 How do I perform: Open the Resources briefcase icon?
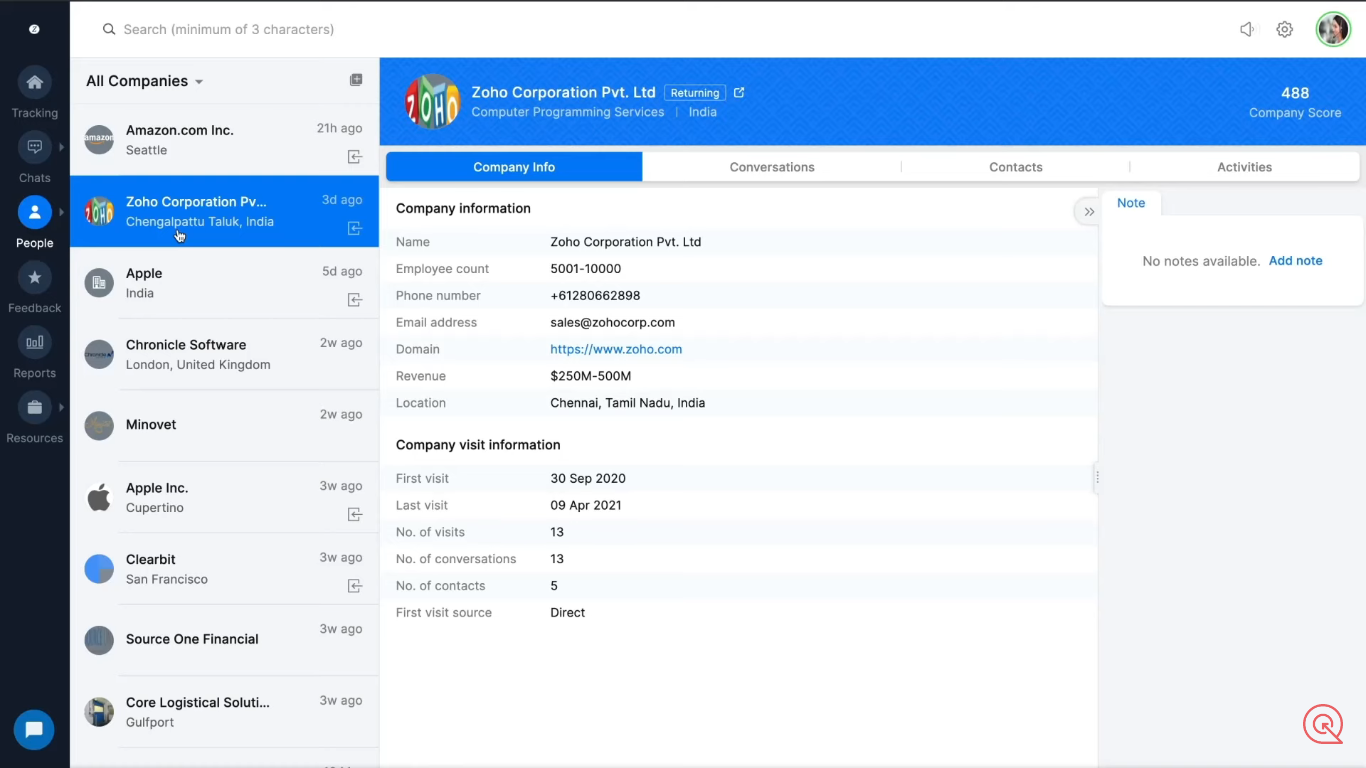(34, 407)
